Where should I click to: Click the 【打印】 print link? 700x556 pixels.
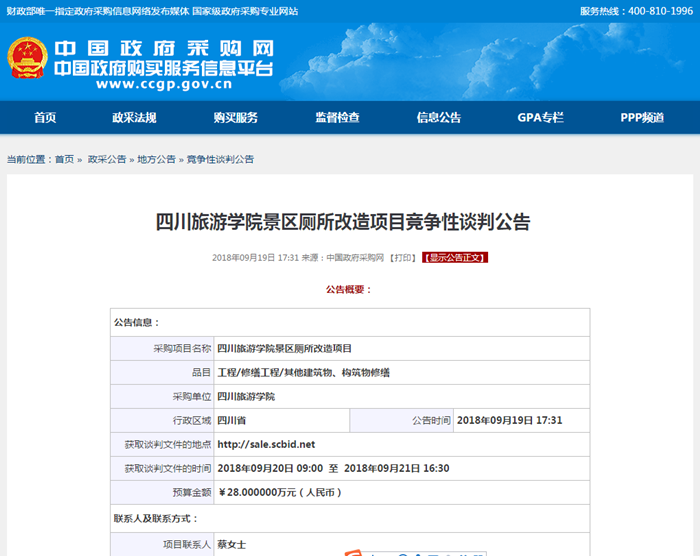(403, 258)
